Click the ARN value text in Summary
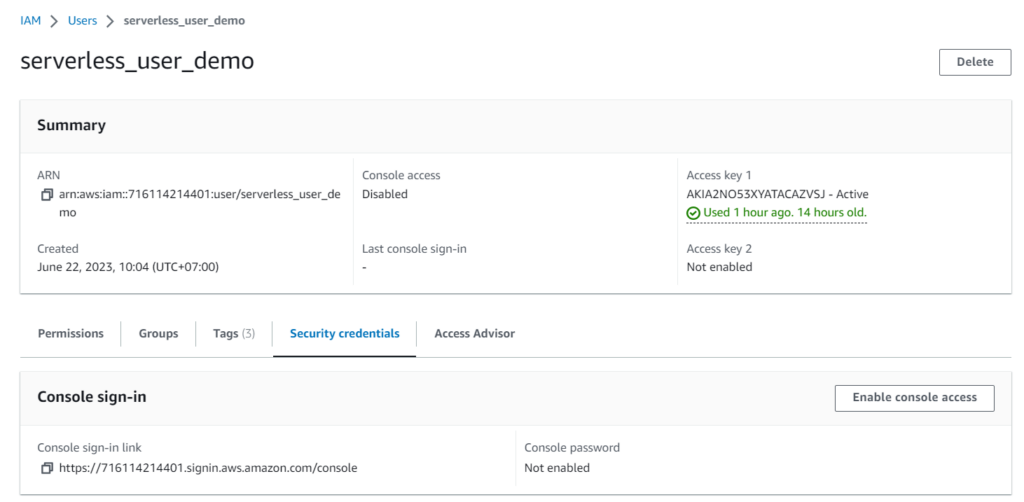The image size is (1024, 502). coord(199,194)
